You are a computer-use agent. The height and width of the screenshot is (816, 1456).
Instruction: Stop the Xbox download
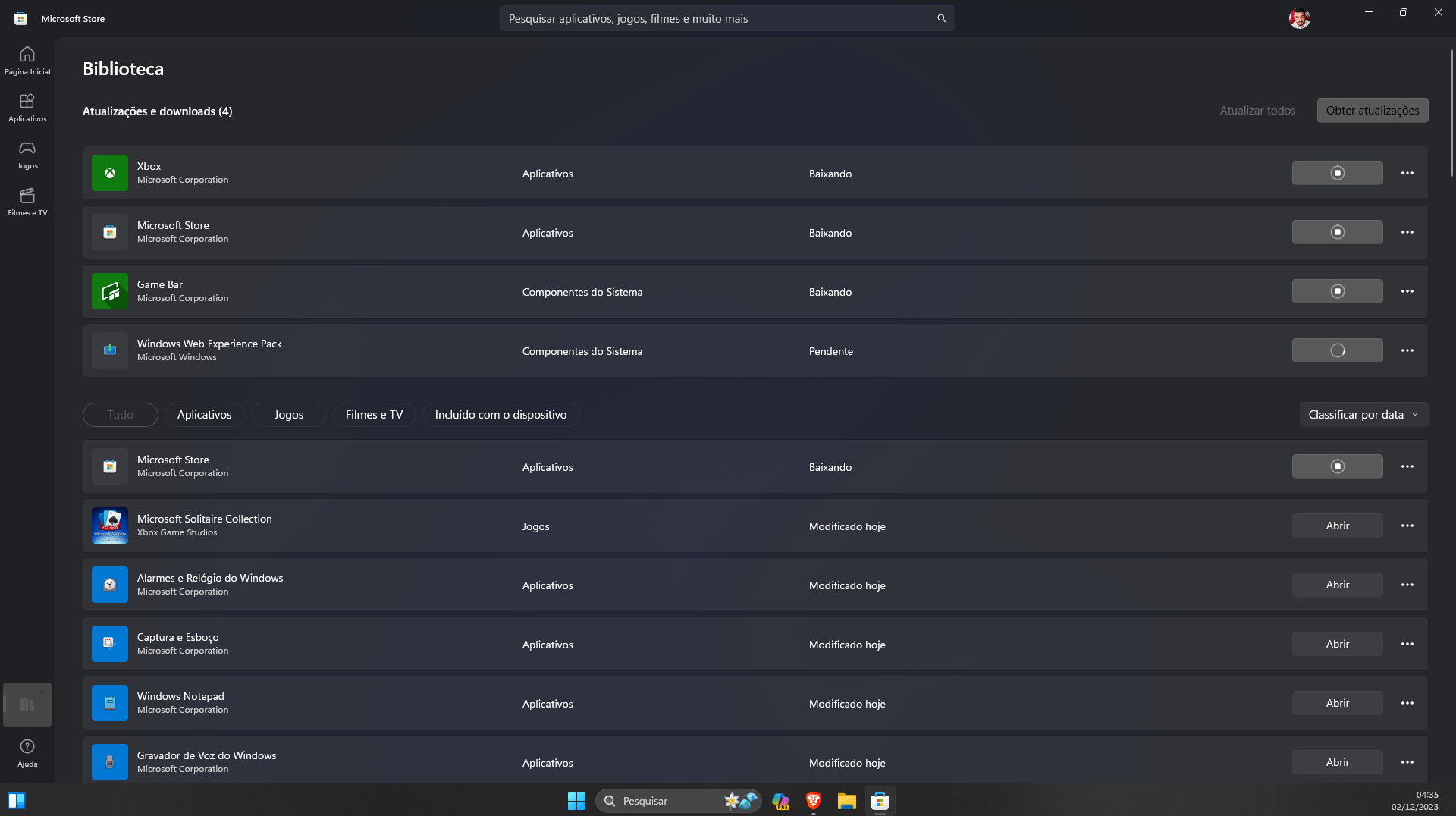(1337, 173)
